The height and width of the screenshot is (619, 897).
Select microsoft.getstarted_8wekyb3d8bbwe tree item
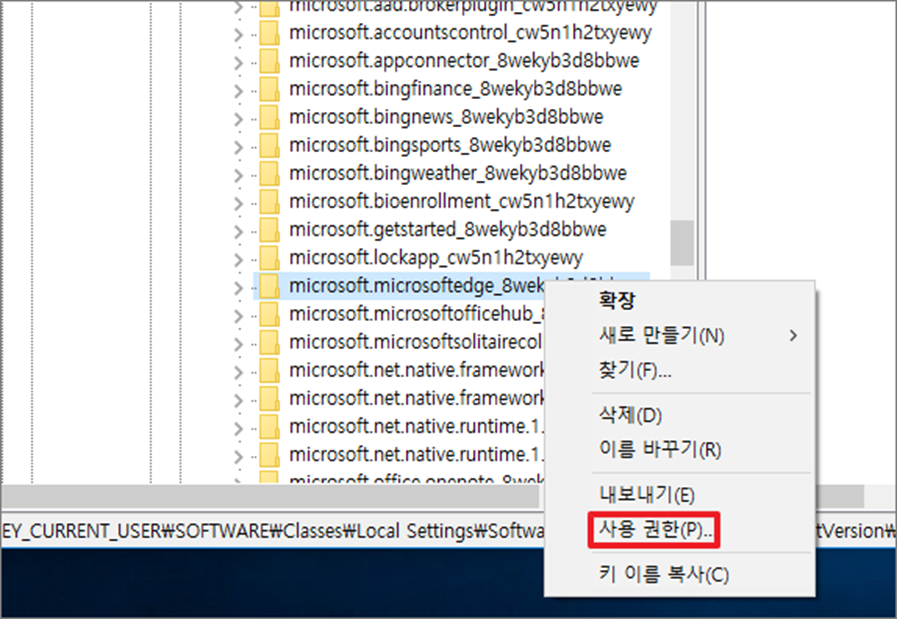click(x=448, y=229)
